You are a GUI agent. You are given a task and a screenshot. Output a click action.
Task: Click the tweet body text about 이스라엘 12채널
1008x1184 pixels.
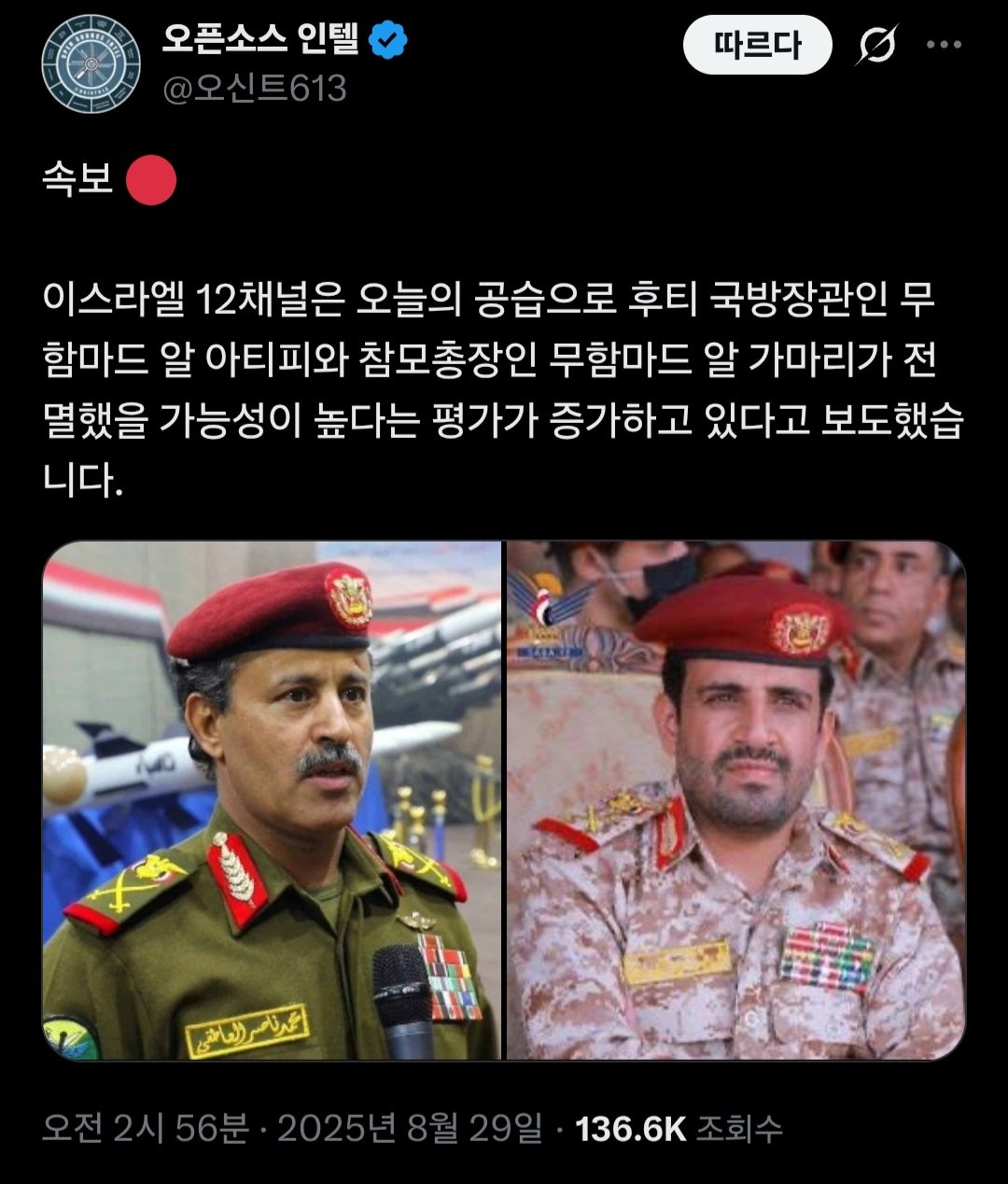[x=502, y=390]
